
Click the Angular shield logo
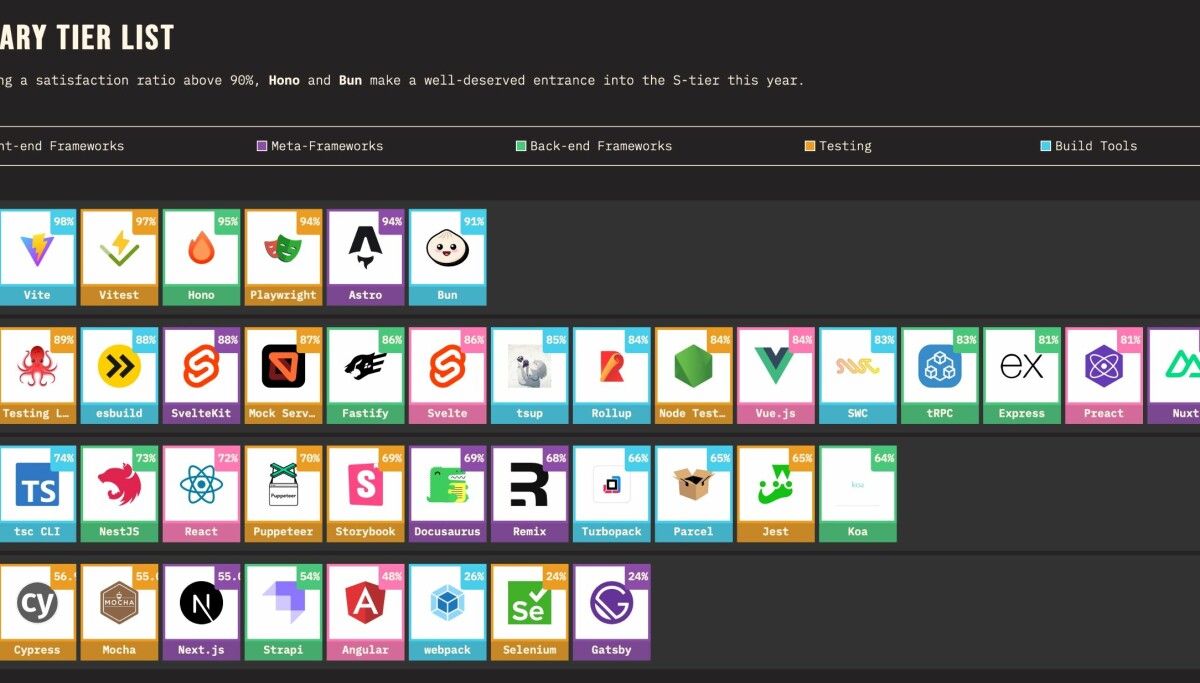[x=365, y=603]
